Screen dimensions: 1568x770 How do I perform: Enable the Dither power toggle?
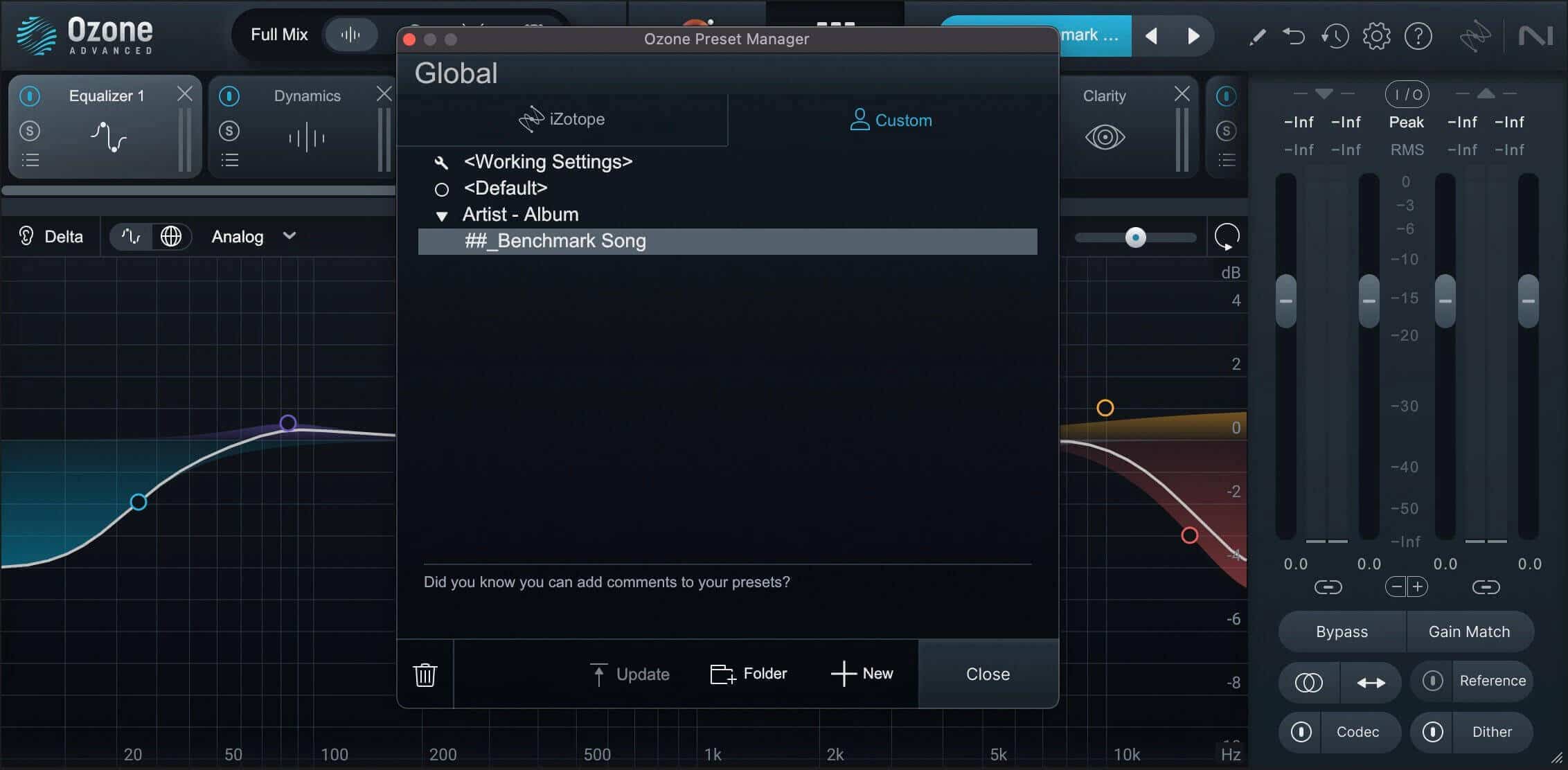pos(1433,732)
